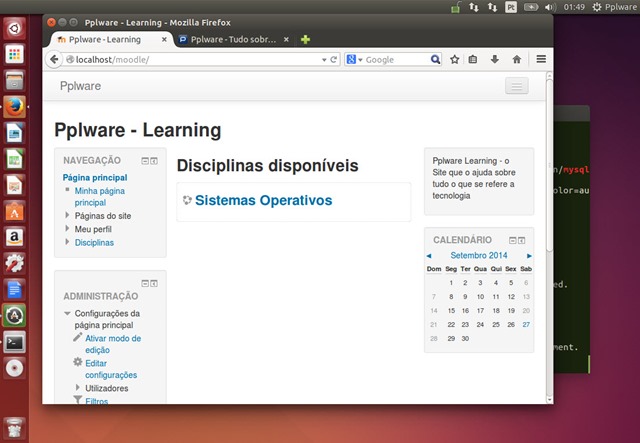Open LibreOffice Calc from dock
The width and height of the screenshot is (640, 443).
(14, 159)
